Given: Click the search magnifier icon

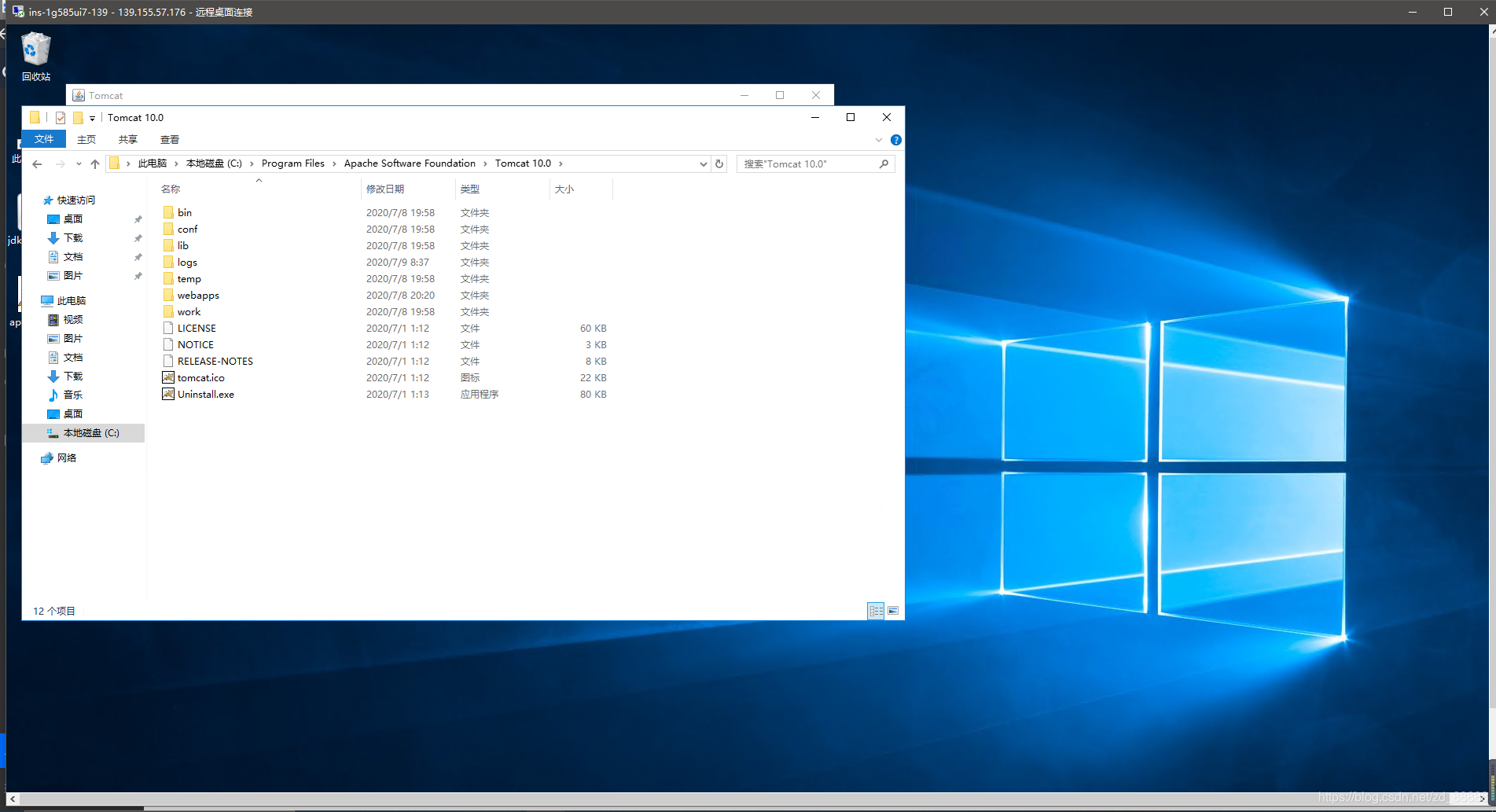Looking at the screenshot, I should 884,164.
